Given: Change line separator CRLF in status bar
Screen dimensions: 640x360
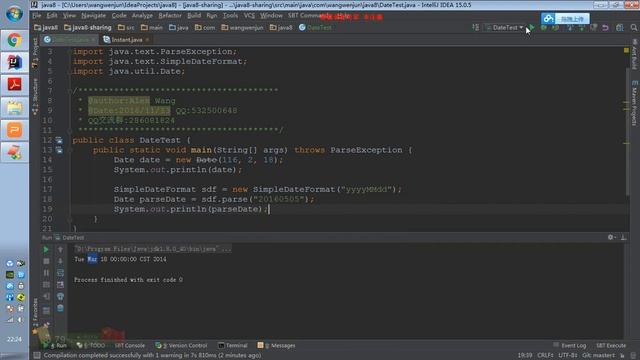Looking at the screenshot, I should click(x=545, y=355).
